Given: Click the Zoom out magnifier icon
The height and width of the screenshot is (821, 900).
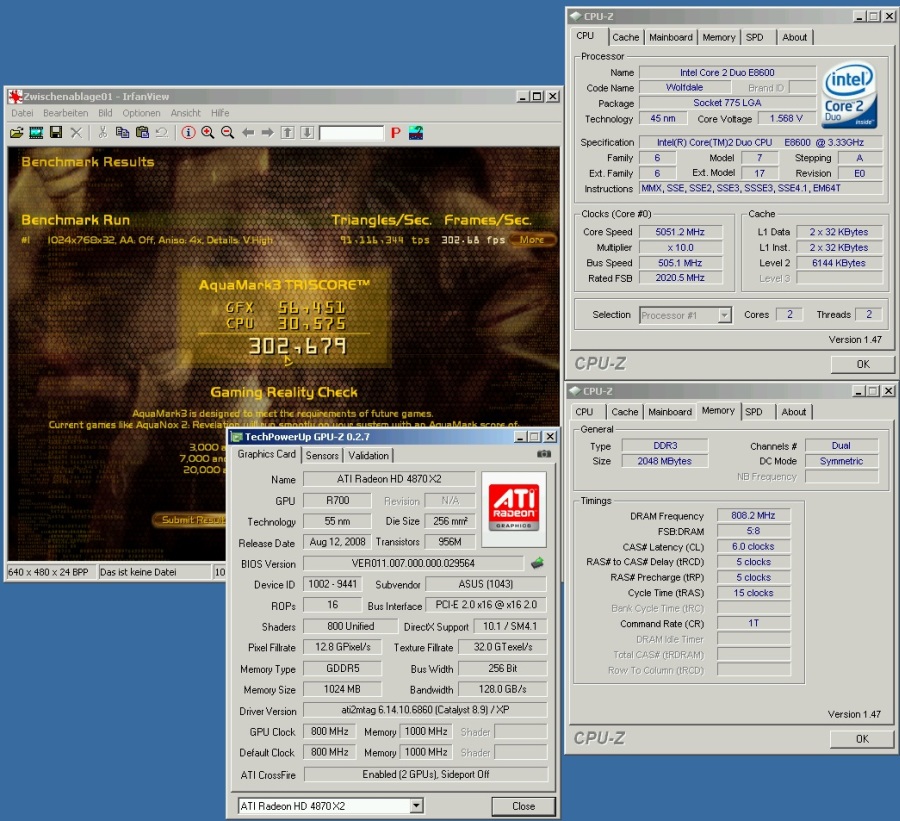Looking at the screenshot, I should (x=227, y=133).
